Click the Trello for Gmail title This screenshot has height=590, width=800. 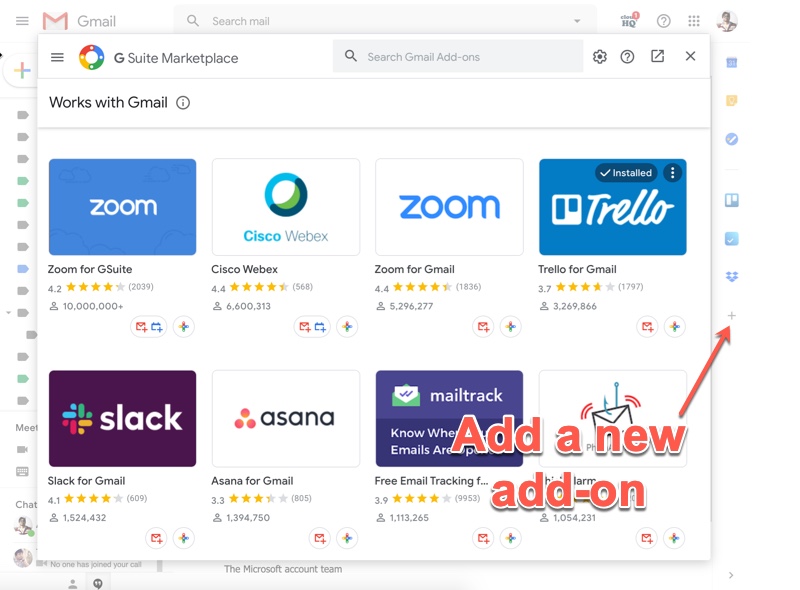(x=577, y=269)
